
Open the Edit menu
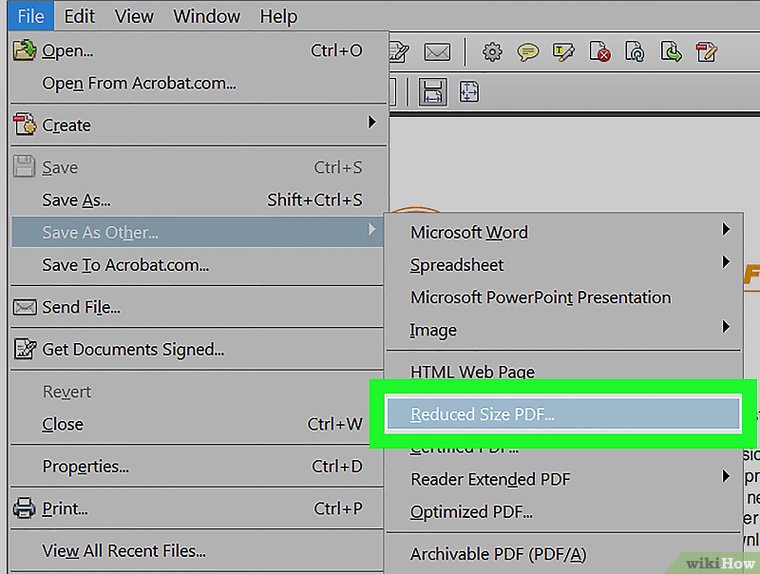coord(79,16)
